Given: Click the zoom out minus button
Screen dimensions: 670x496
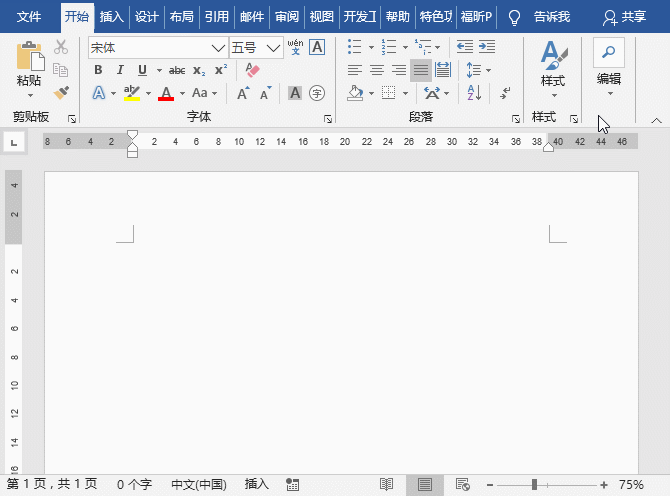Looking at the screenshot, I should point(490,485).
